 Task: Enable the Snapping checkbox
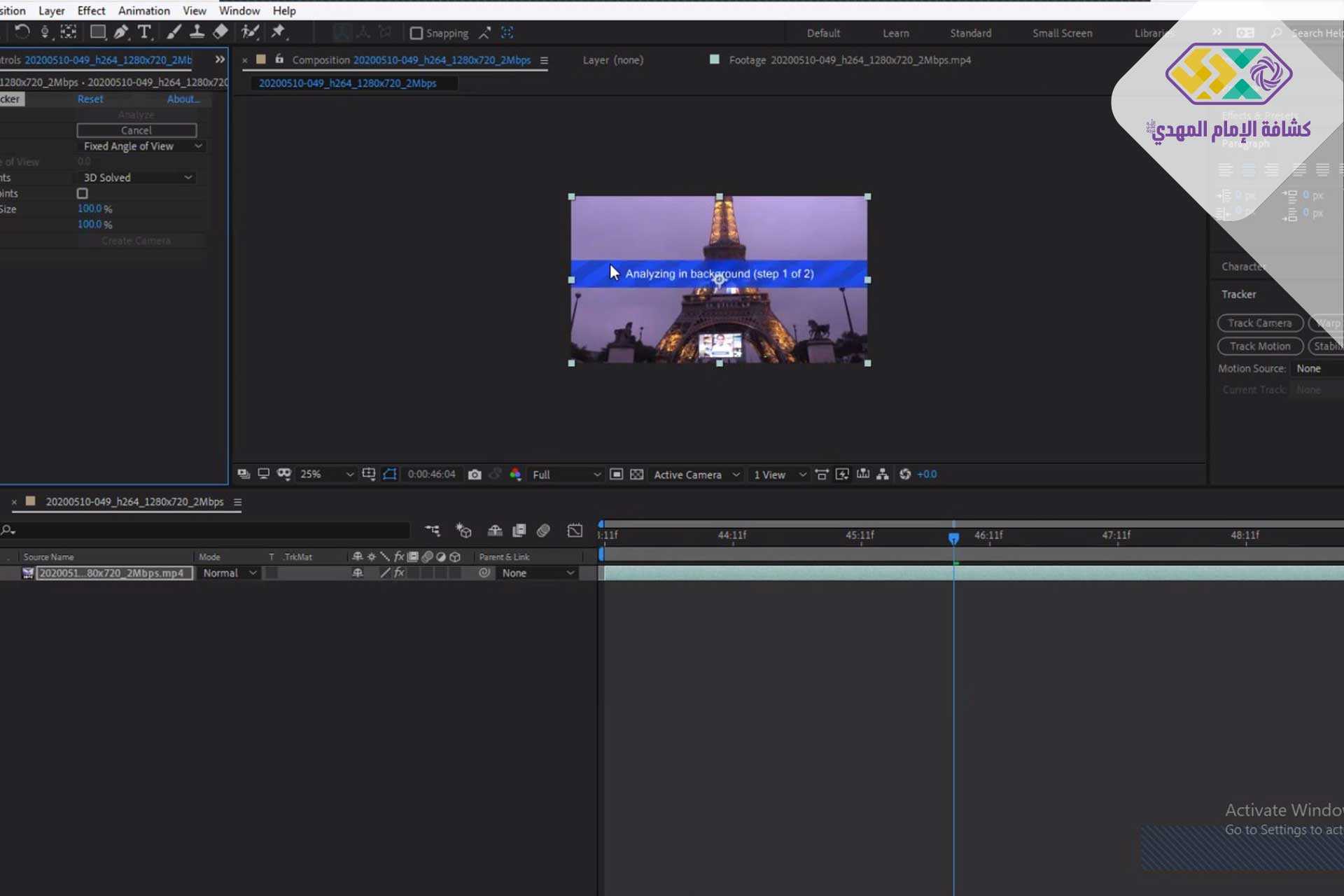coord(416,34)
